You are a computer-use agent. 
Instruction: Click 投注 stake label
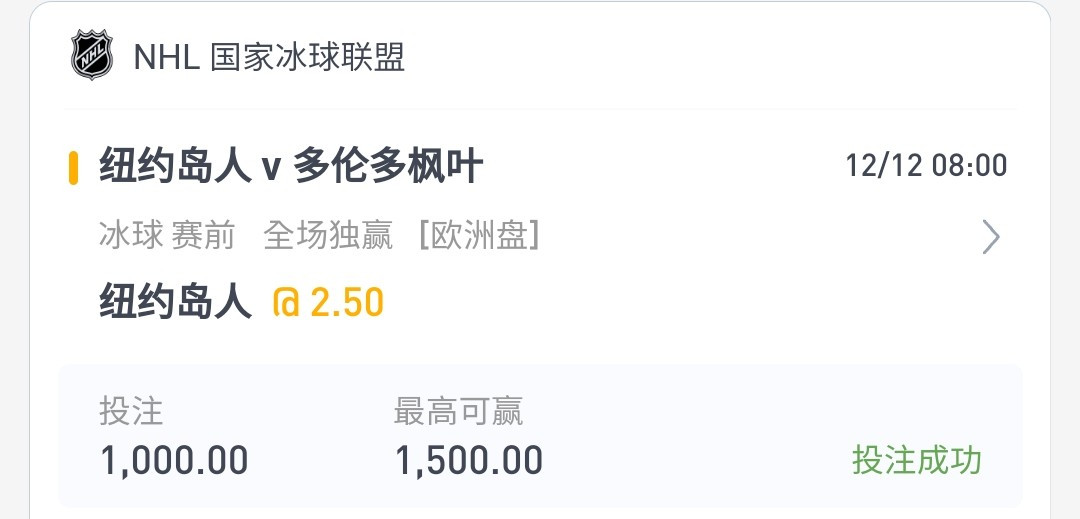click(131, 411)
